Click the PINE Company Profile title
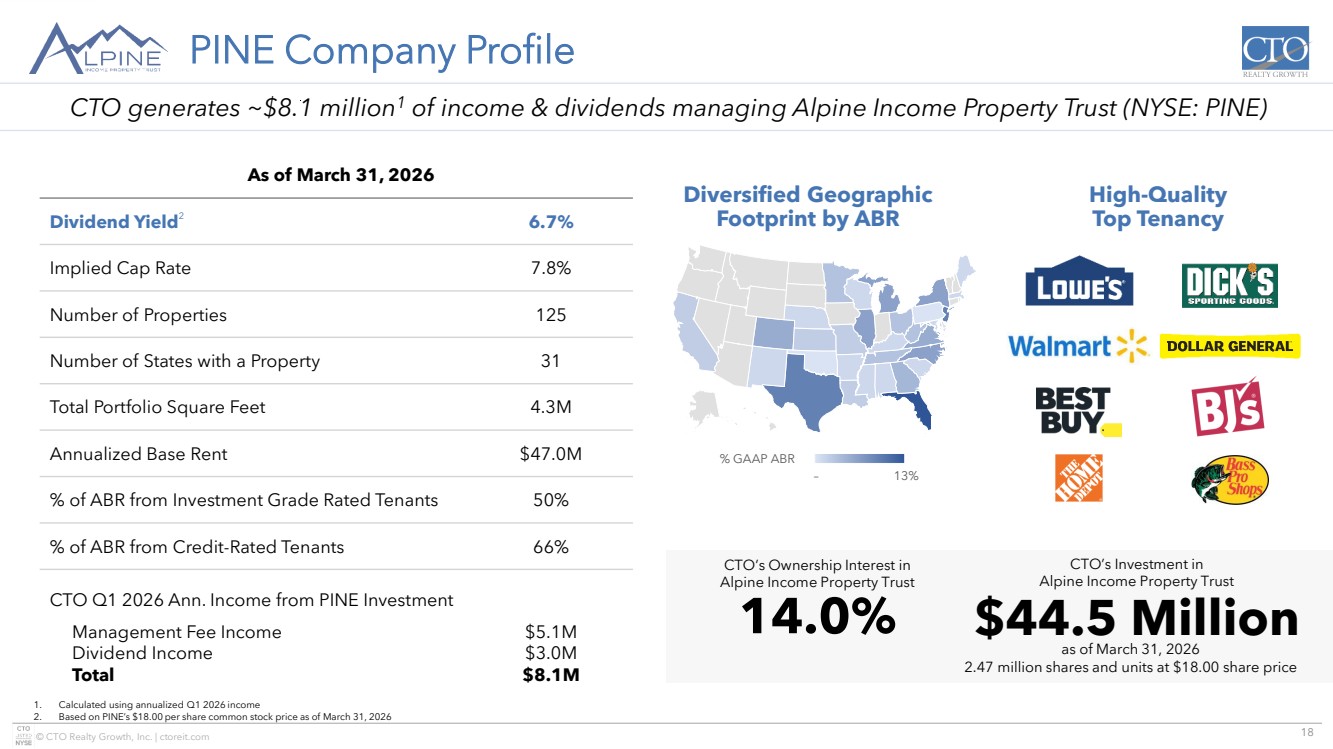This screenshot has height=749, width=1333. (x=382, y=50)
